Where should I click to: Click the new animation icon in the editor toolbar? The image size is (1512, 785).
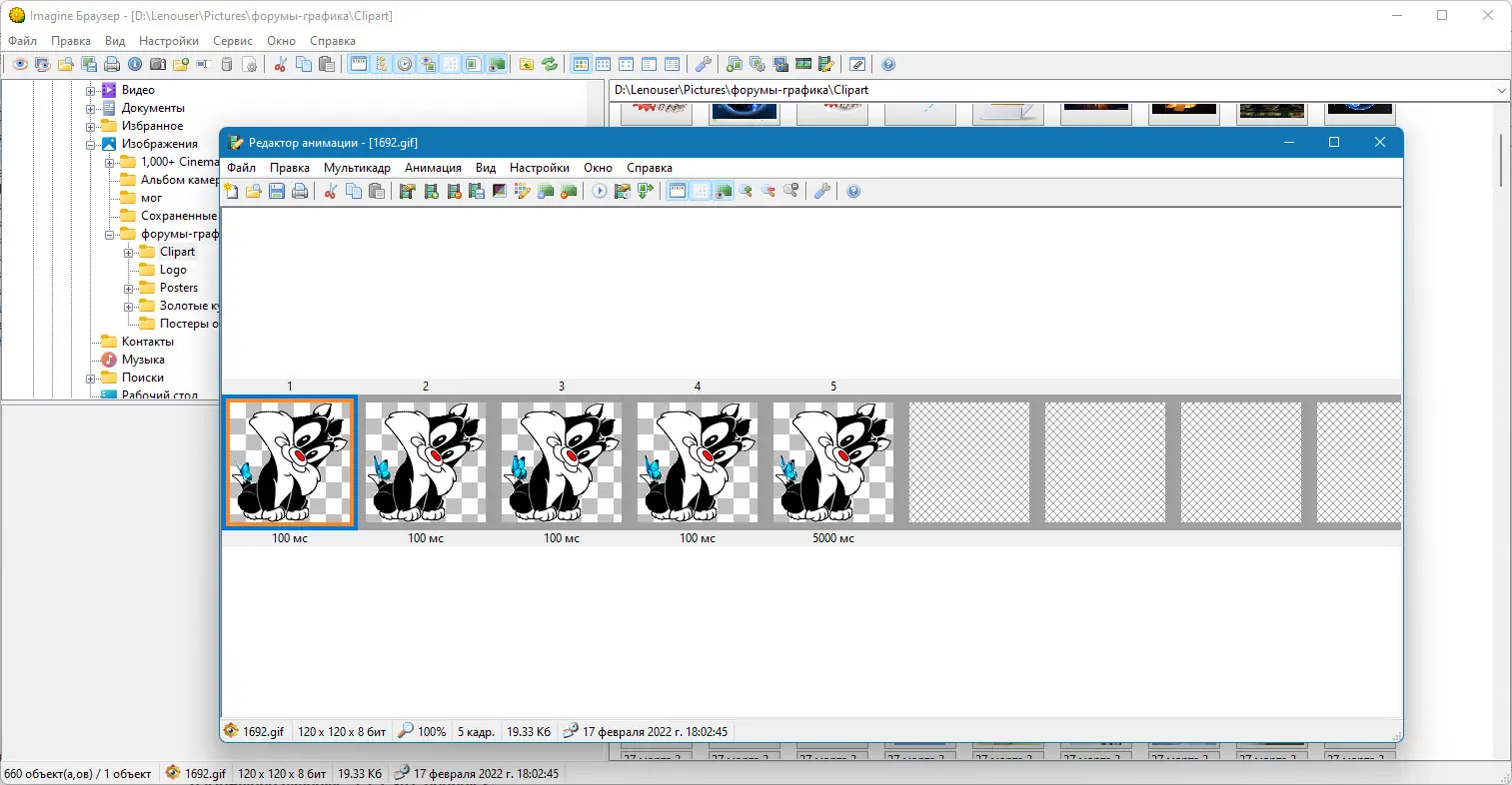click(231, 191)
